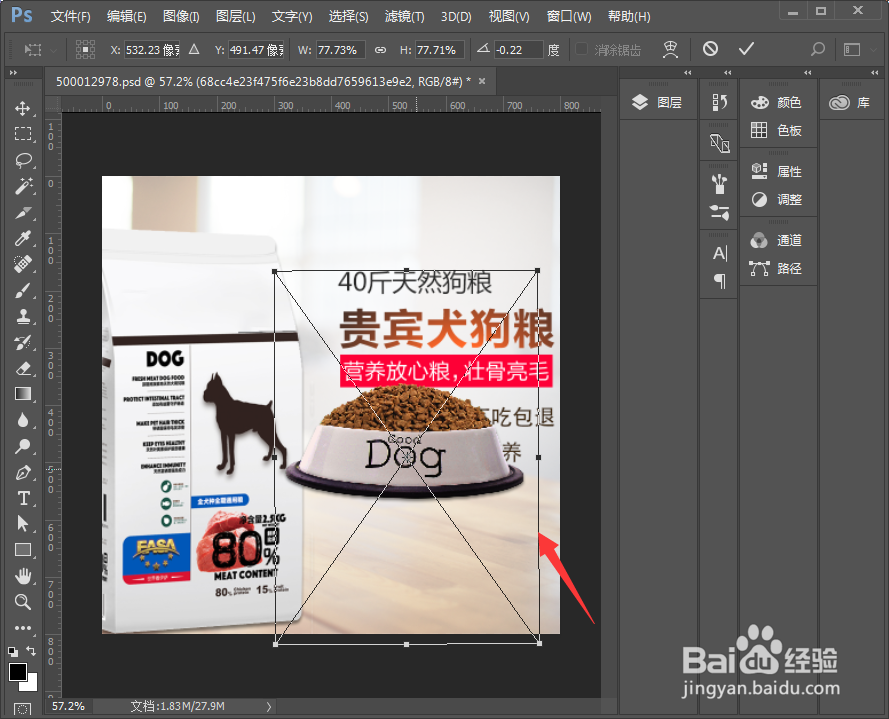Select the Magic Wand tool
Image resolution: width=889 pixels, height=719 pixels.
23,186
